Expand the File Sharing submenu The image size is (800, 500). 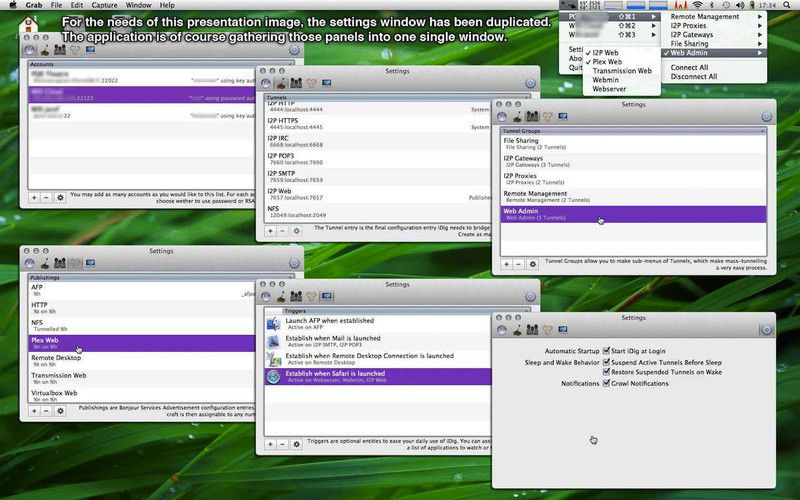pyautogui.click(x=714, y=44)
